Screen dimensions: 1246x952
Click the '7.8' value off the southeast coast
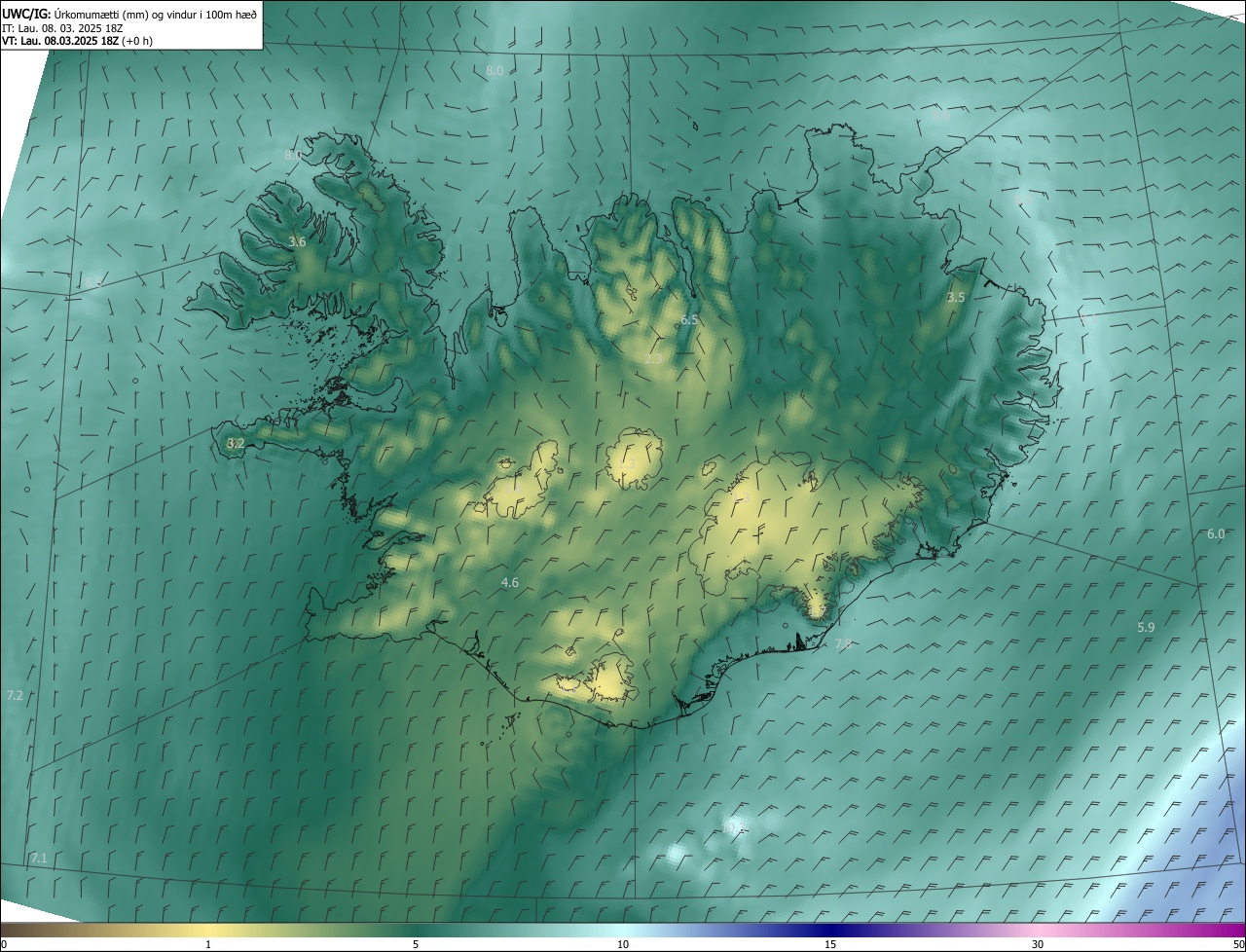[x=843, y=643]
